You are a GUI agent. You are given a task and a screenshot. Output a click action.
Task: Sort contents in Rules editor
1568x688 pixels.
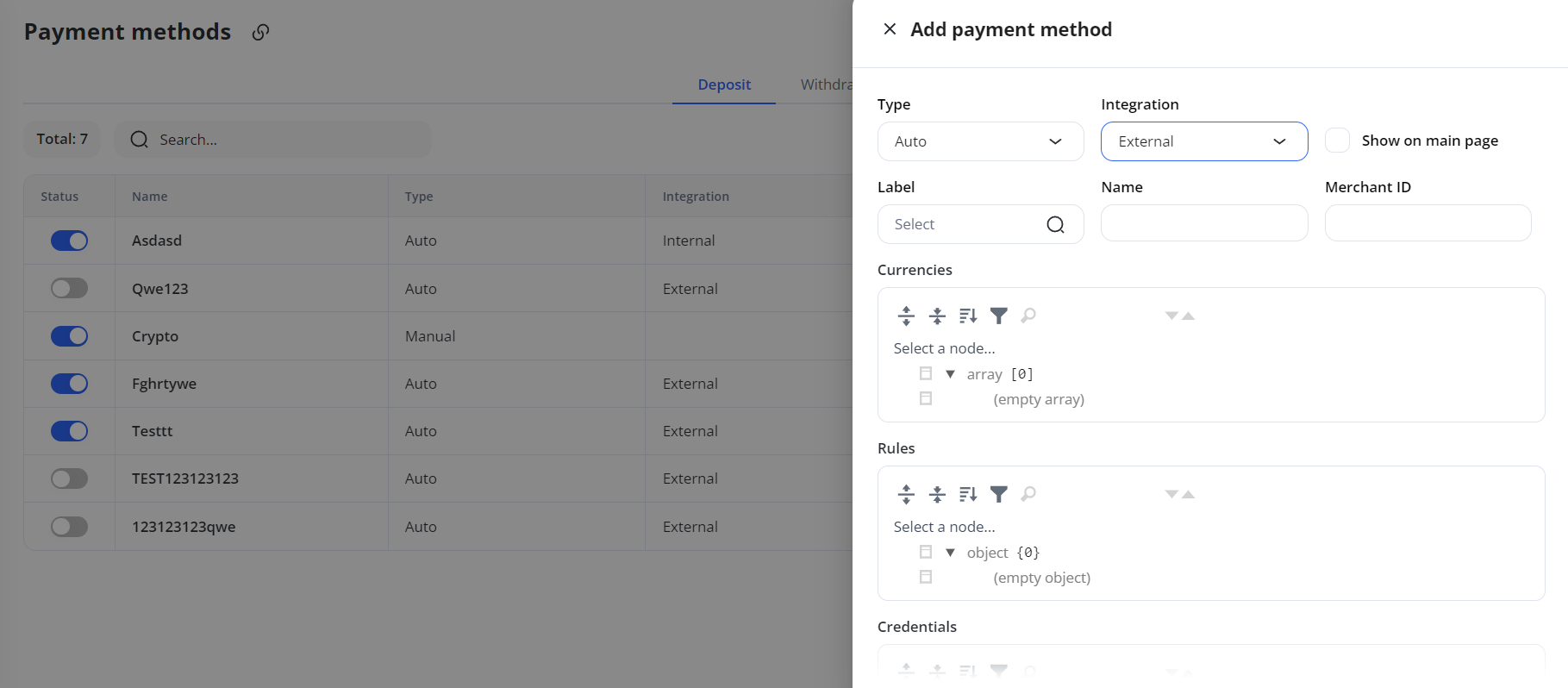(x=968, y=494)
